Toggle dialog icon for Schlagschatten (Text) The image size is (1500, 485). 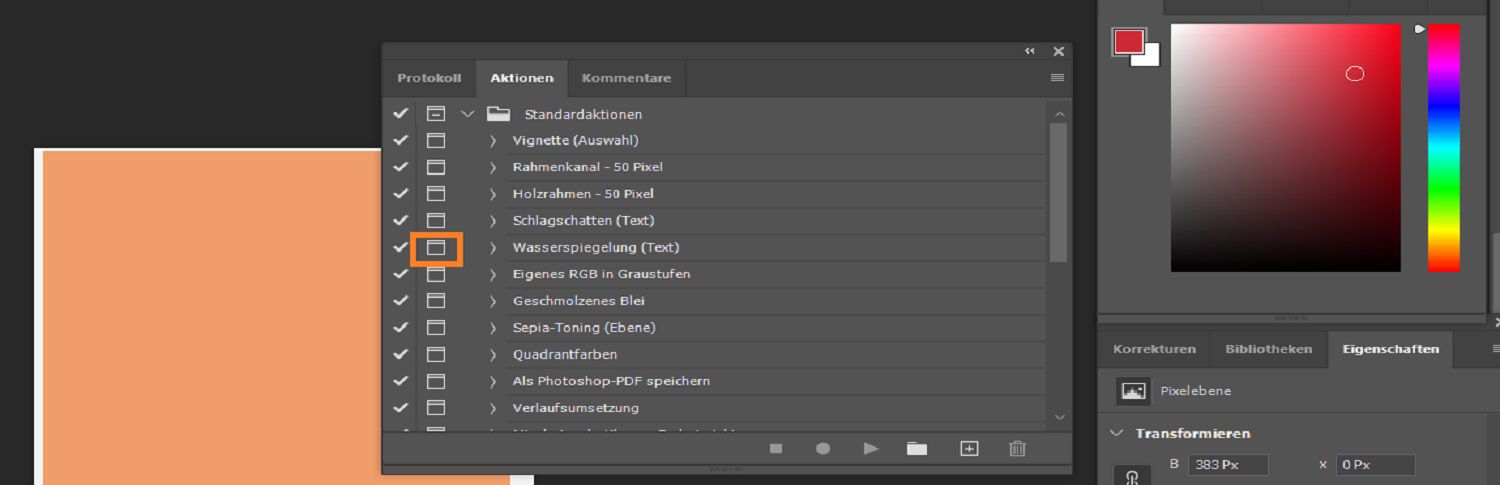pos(436,221)
